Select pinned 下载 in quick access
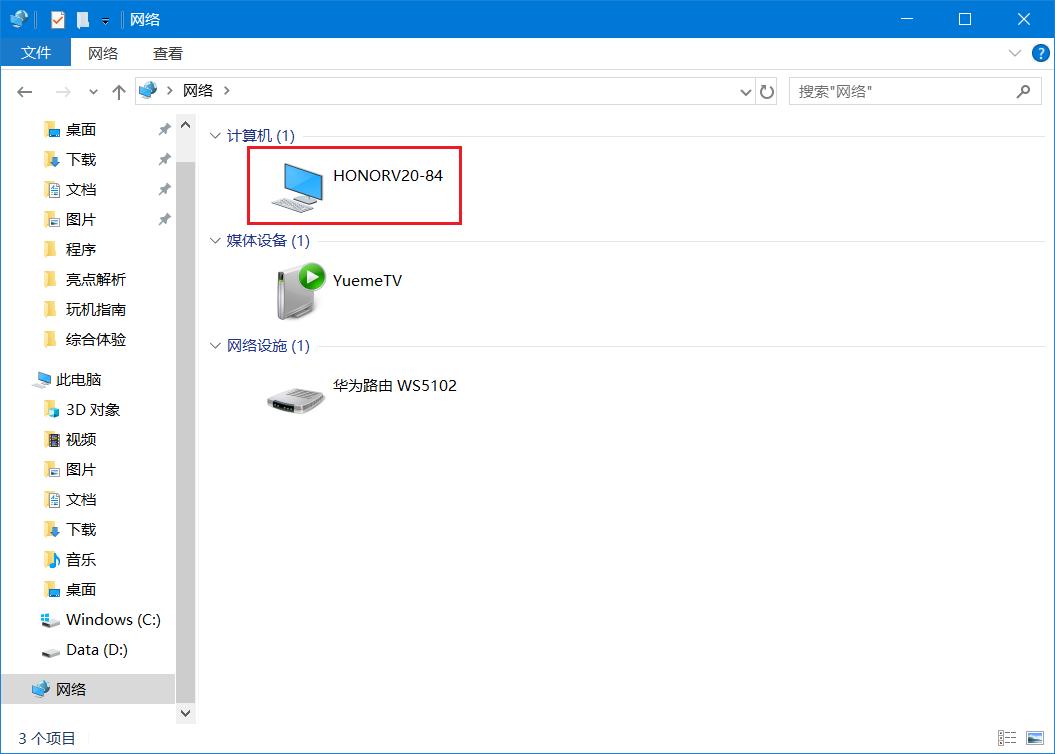 tap(81, 159)
